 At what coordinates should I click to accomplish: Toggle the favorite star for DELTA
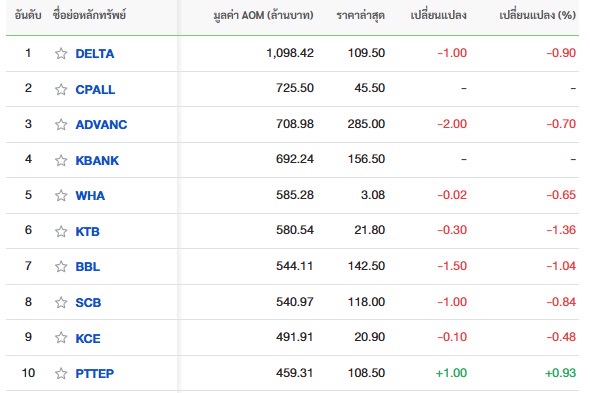pos(61,54)
